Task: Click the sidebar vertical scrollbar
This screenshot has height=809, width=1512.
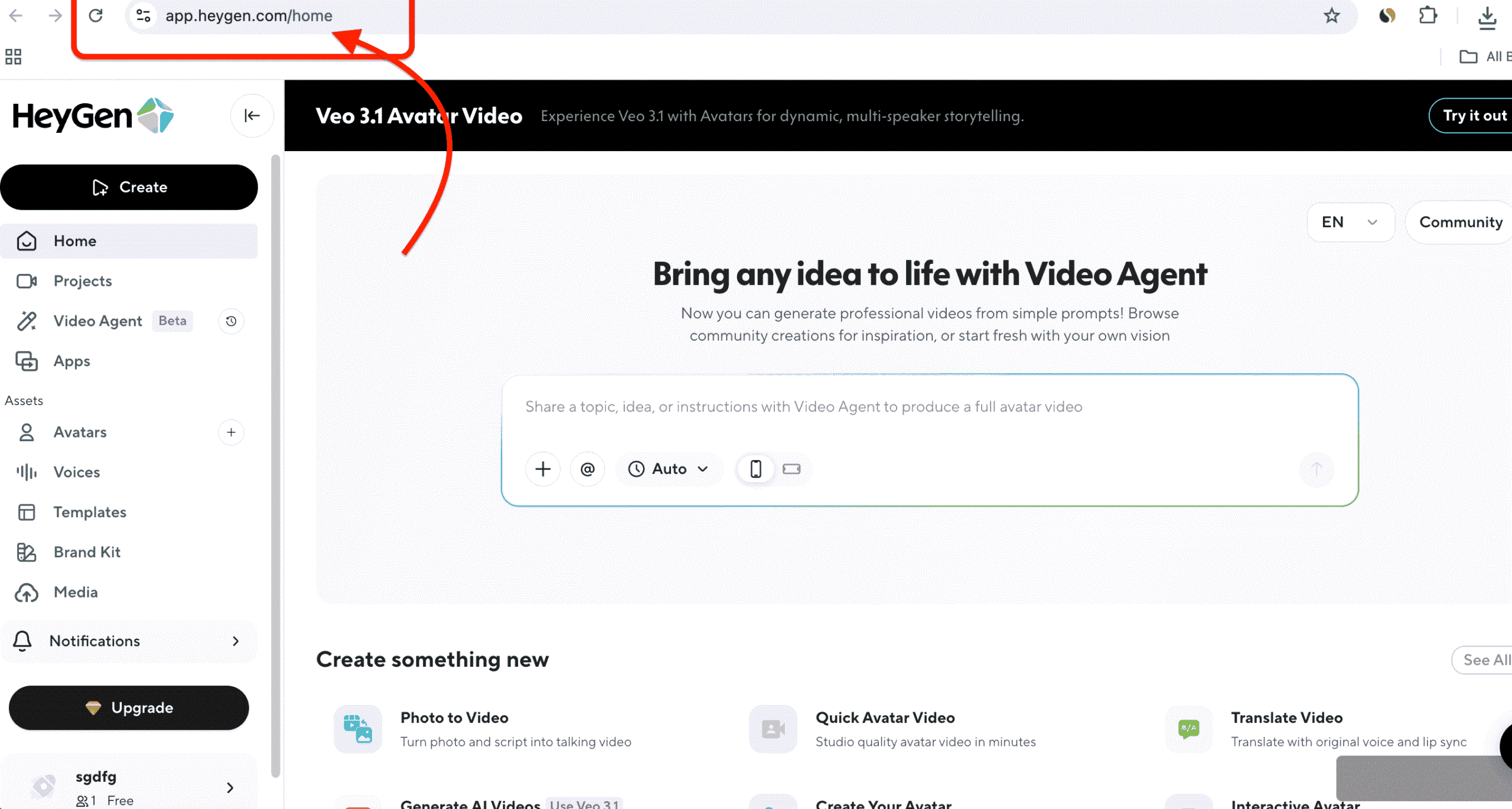Action: coord(275,467)
